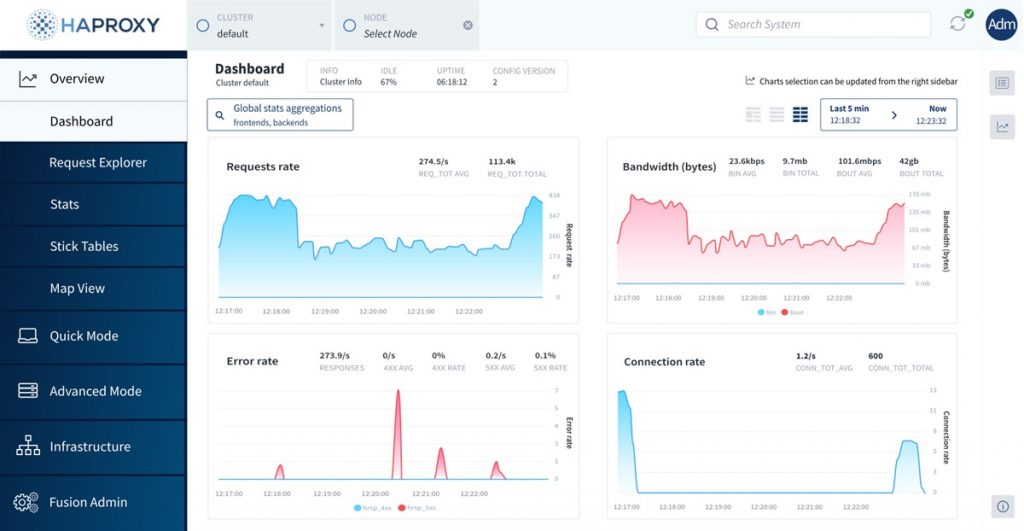Toggle the bin series in Bandwidth legend
Viewport: 1024px width, 531px height.
766,312
